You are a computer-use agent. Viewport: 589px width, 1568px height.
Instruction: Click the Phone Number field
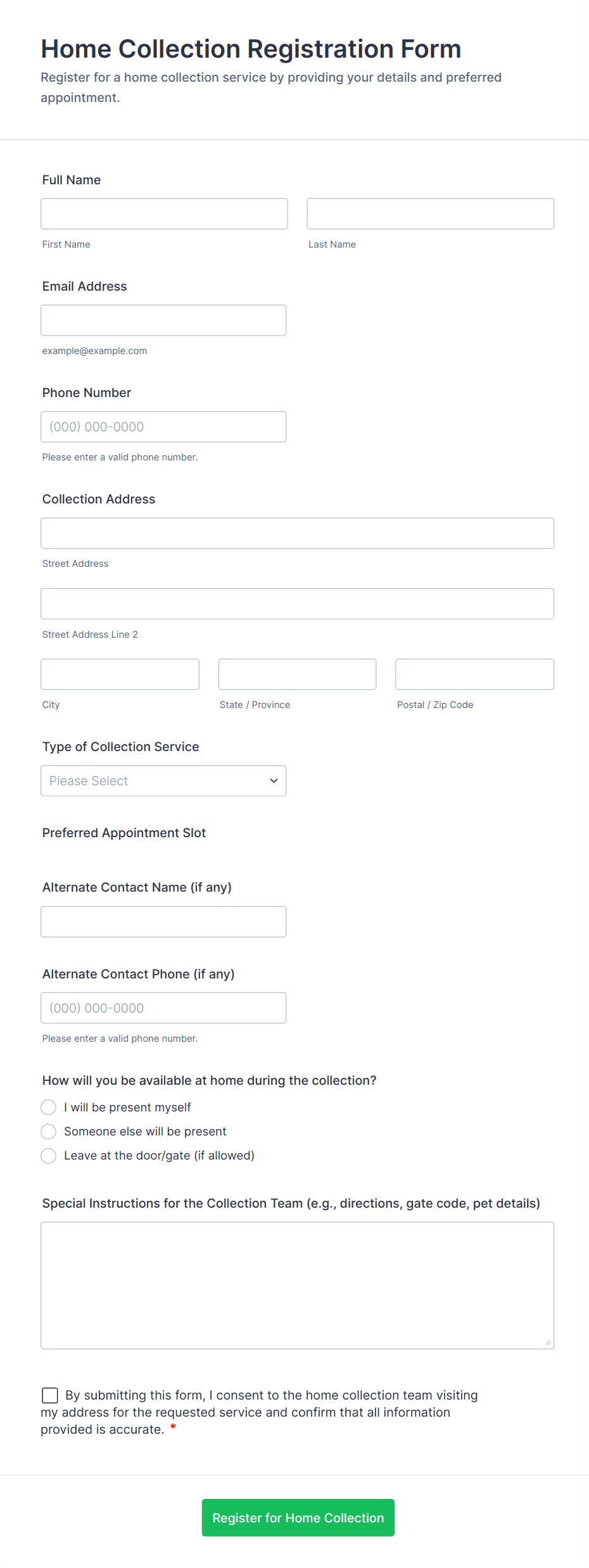click(x=163, y=427)
